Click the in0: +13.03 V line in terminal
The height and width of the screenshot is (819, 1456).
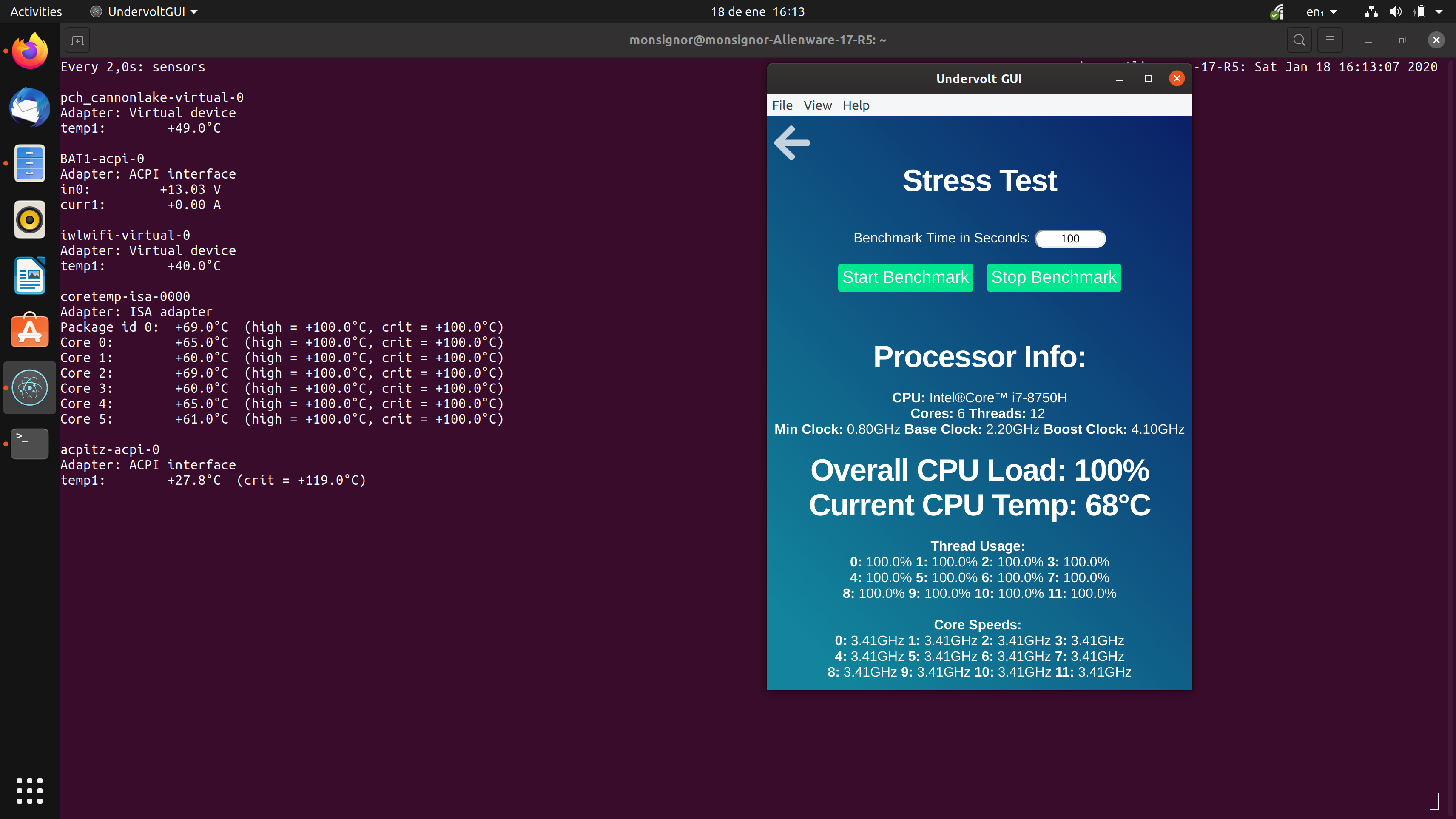(140, 189)
